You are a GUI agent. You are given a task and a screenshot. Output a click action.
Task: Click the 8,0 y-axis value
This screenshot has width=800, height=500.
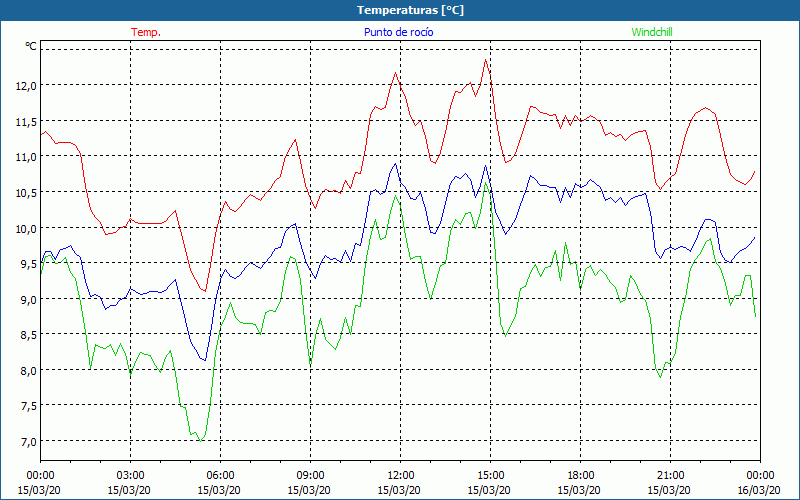click(29, 370)
